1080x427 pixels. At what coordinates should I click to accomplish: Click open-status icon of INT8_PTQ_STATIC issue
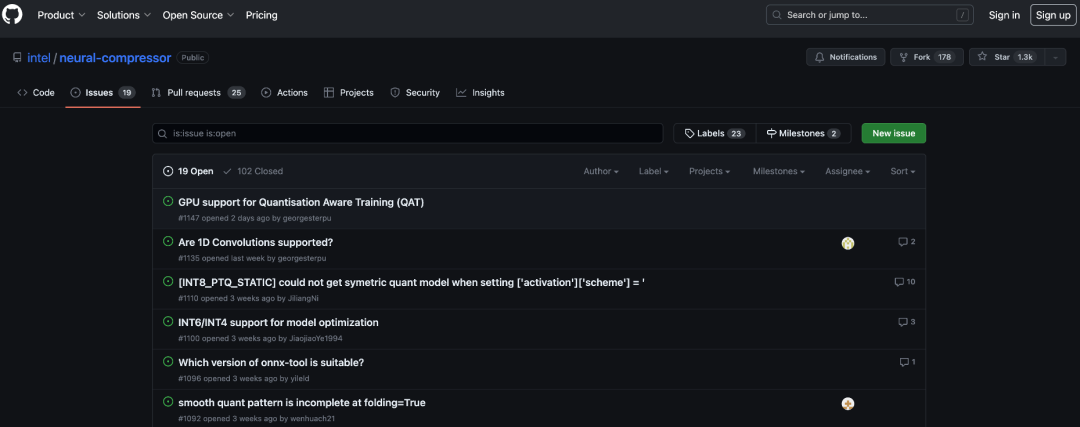pos(167,281)
